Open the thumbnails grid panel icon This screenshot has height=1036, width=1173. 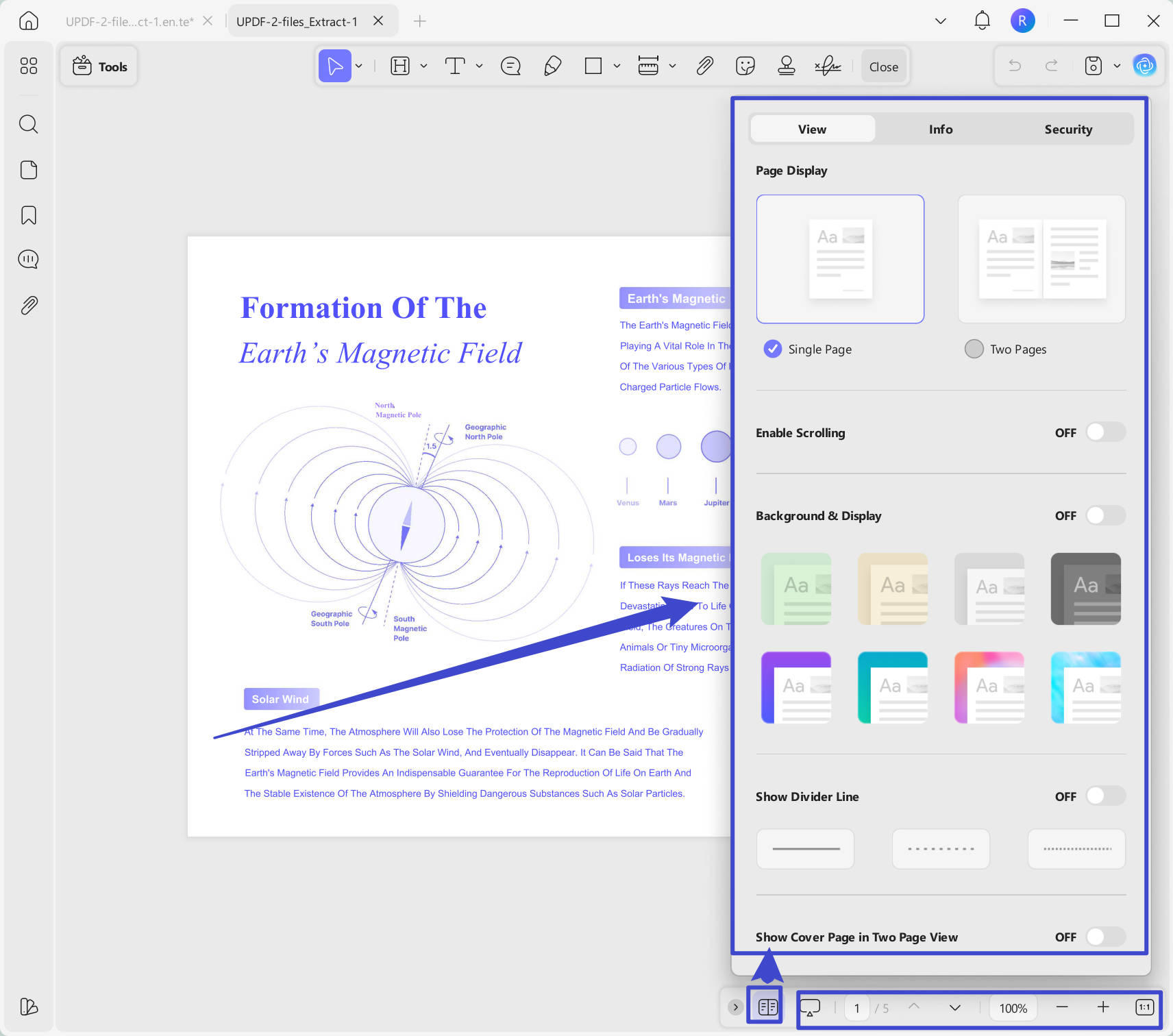point(29,66)
